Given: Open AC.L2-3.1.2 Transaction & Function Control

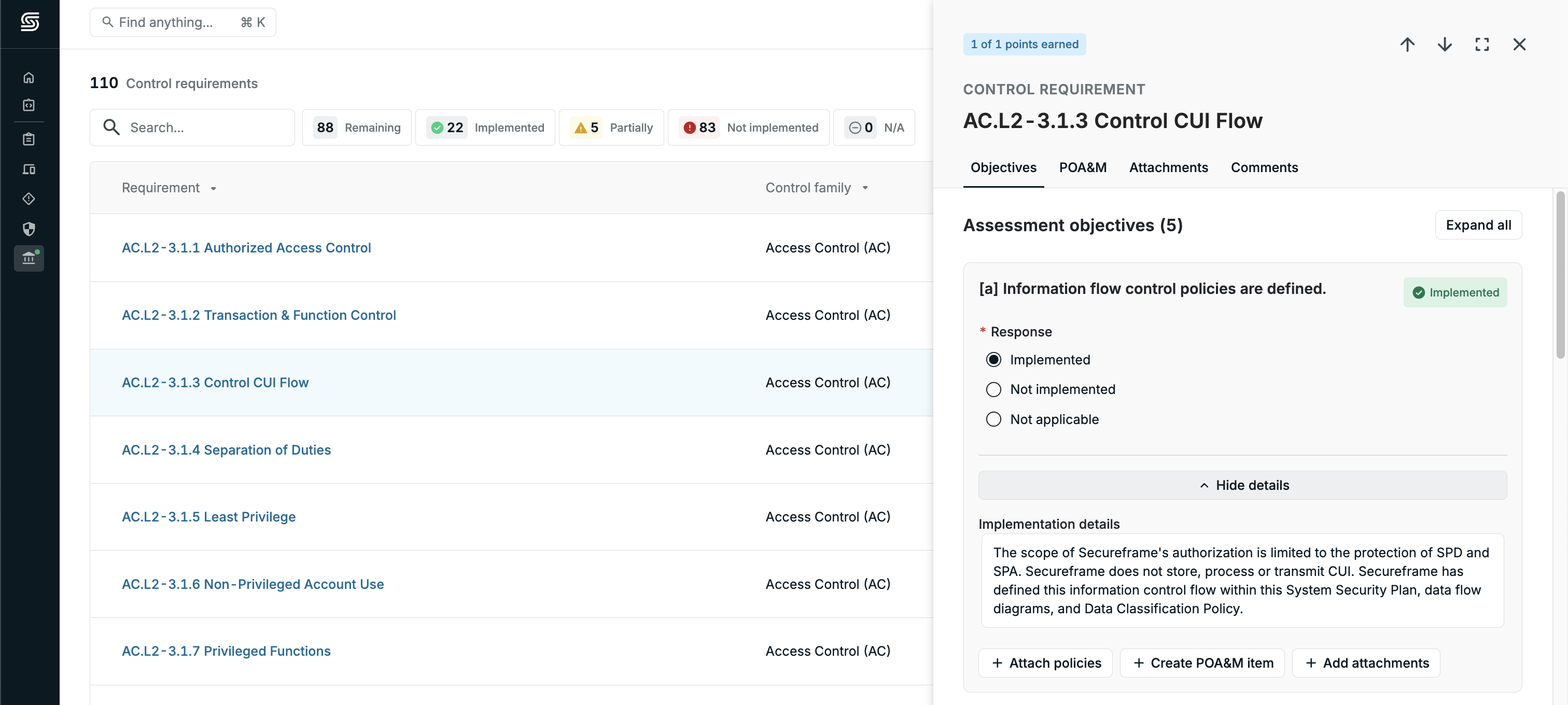Looking at the screenshot, I should [259, 316].
